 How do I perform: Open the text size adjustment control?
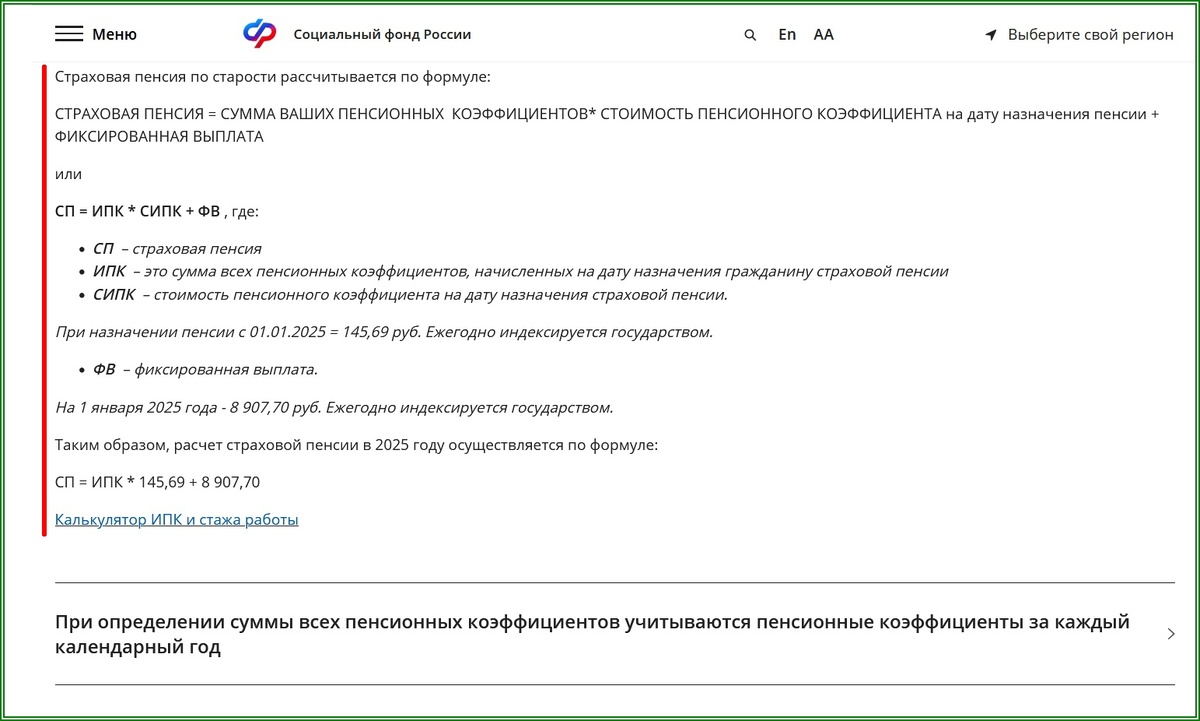tap(823, 34)
